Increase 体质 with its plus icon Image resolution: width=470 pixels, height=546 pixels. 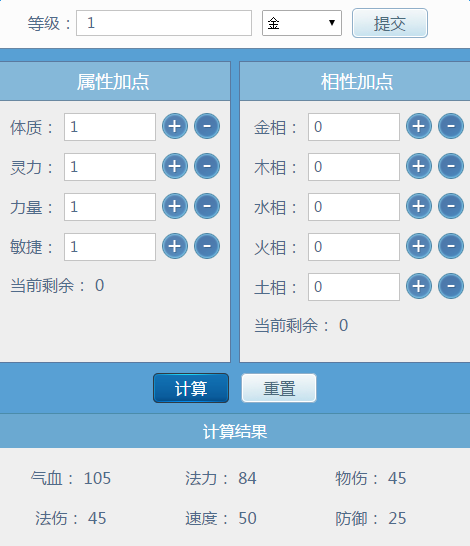(175, 126)
